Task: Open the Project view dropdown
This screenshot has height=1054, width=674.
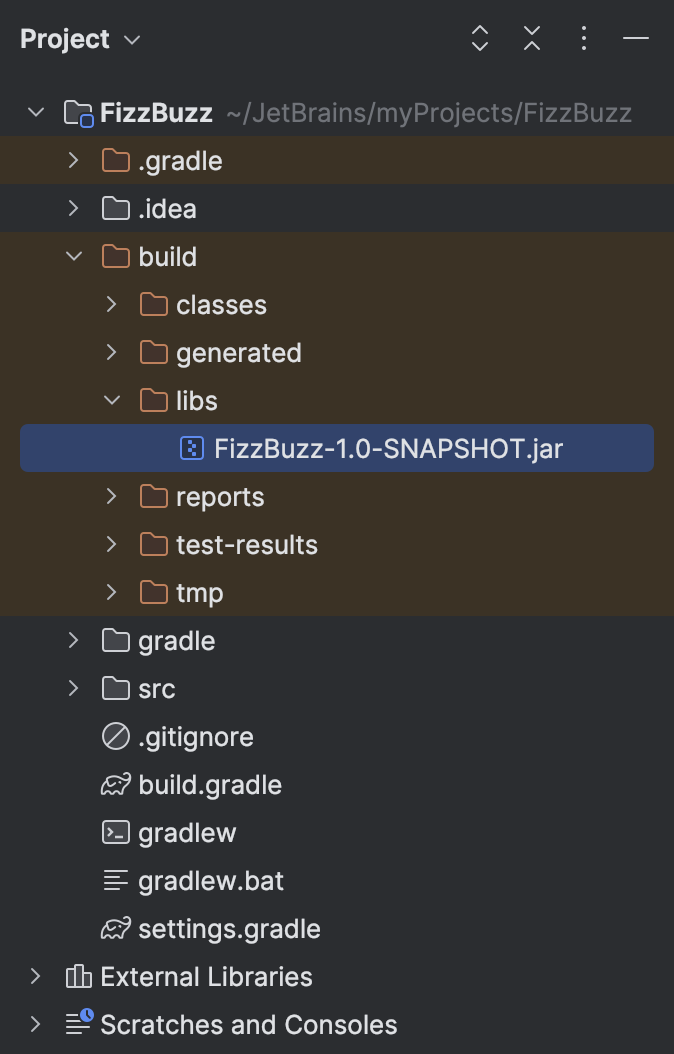Action: [x=81, y=38]
